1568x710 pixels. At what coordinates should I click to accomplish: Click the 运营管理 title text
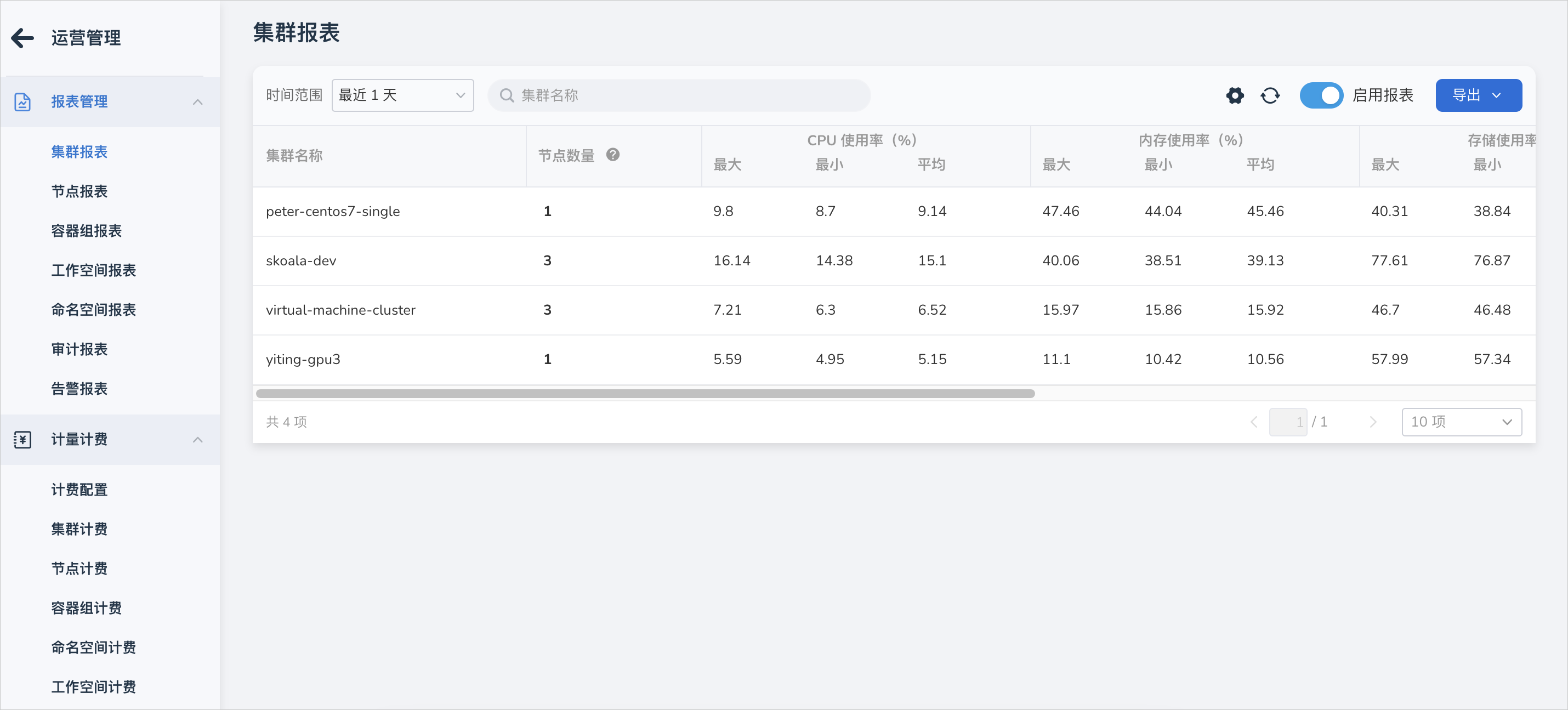pyautogui.click(x=86, y=38)
